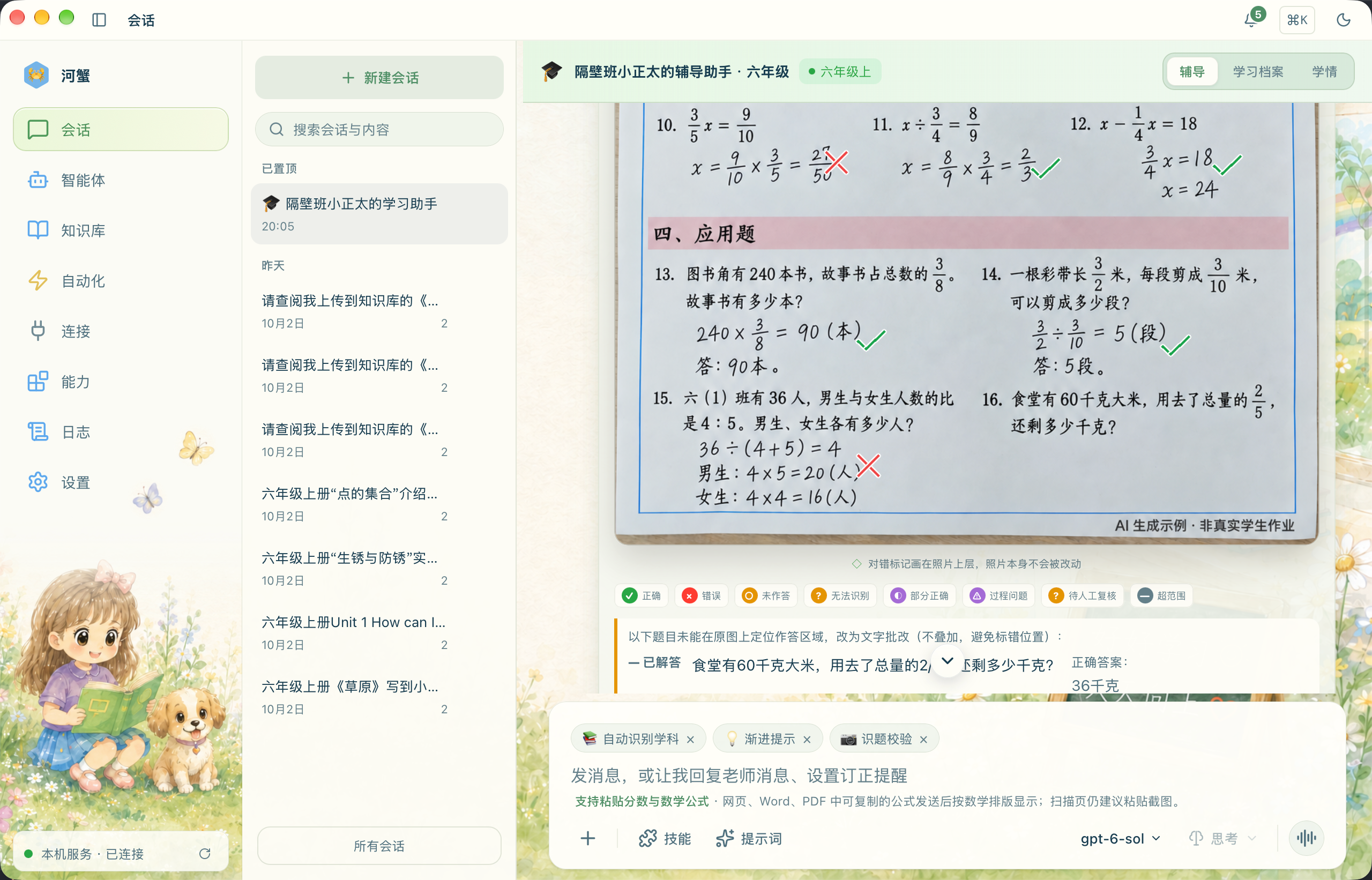
Task: Remove the 渐进提示 chip
Action: coord(807,739)
